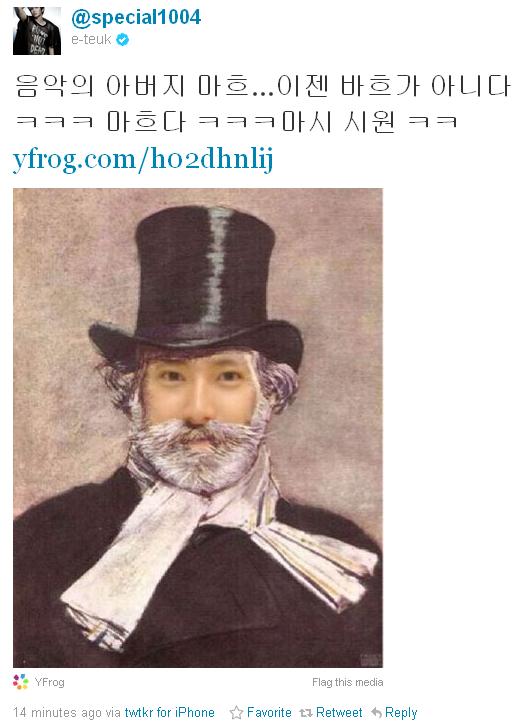Open the twtkr for iPhone link

pos(170,712)
